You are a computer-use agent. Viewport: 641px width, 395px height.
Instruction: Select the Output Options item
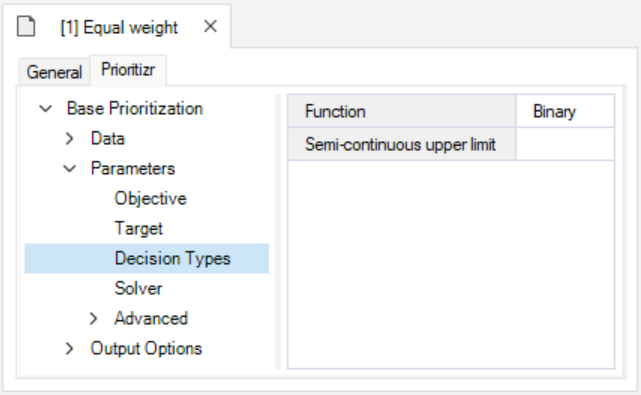pyautogui.click(x=146, y=348)
